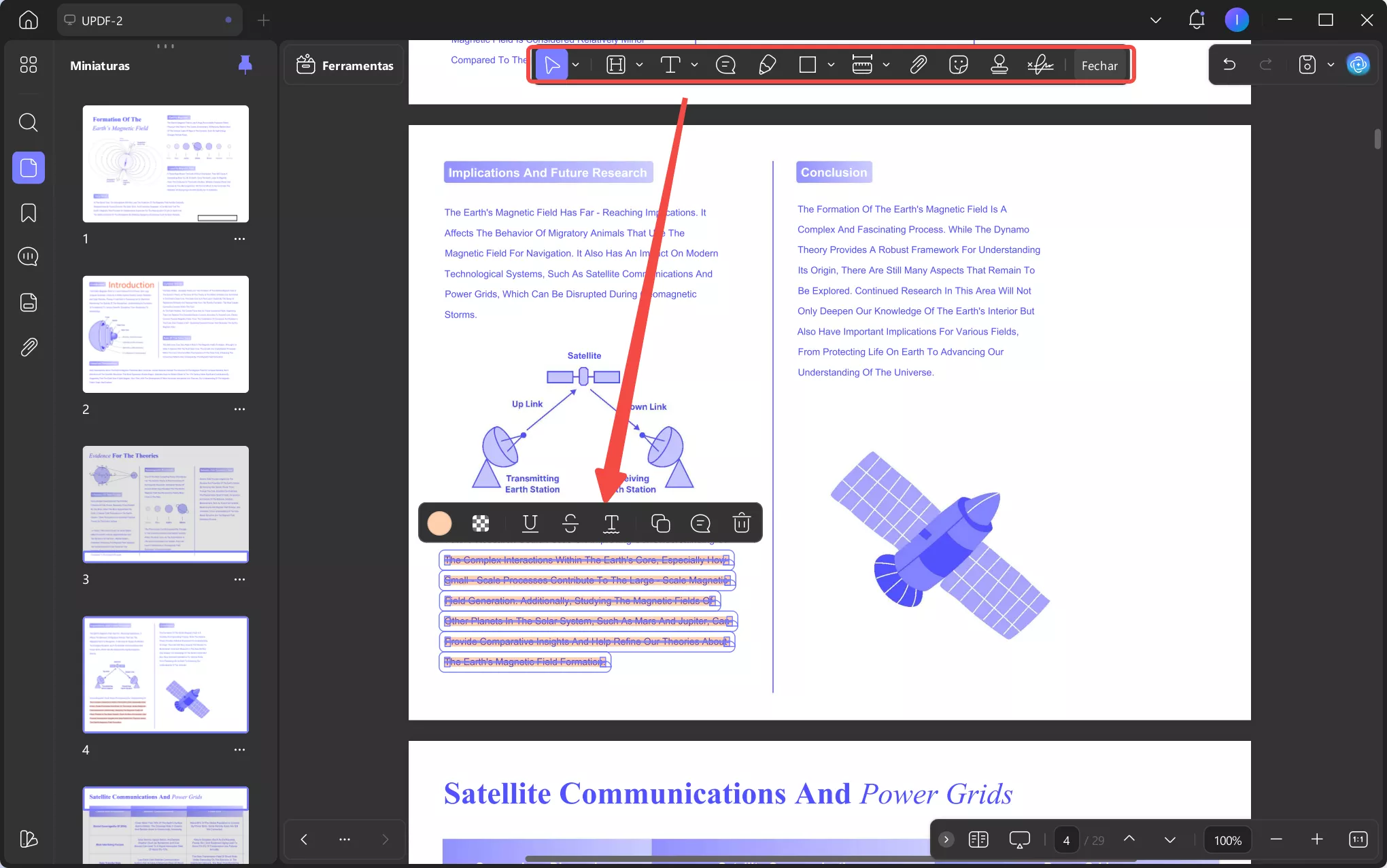Click the Fechar button to close the toolbar
This screenshot has height=868, width=1387.
pyautogui.click(x=1099, y=65)
